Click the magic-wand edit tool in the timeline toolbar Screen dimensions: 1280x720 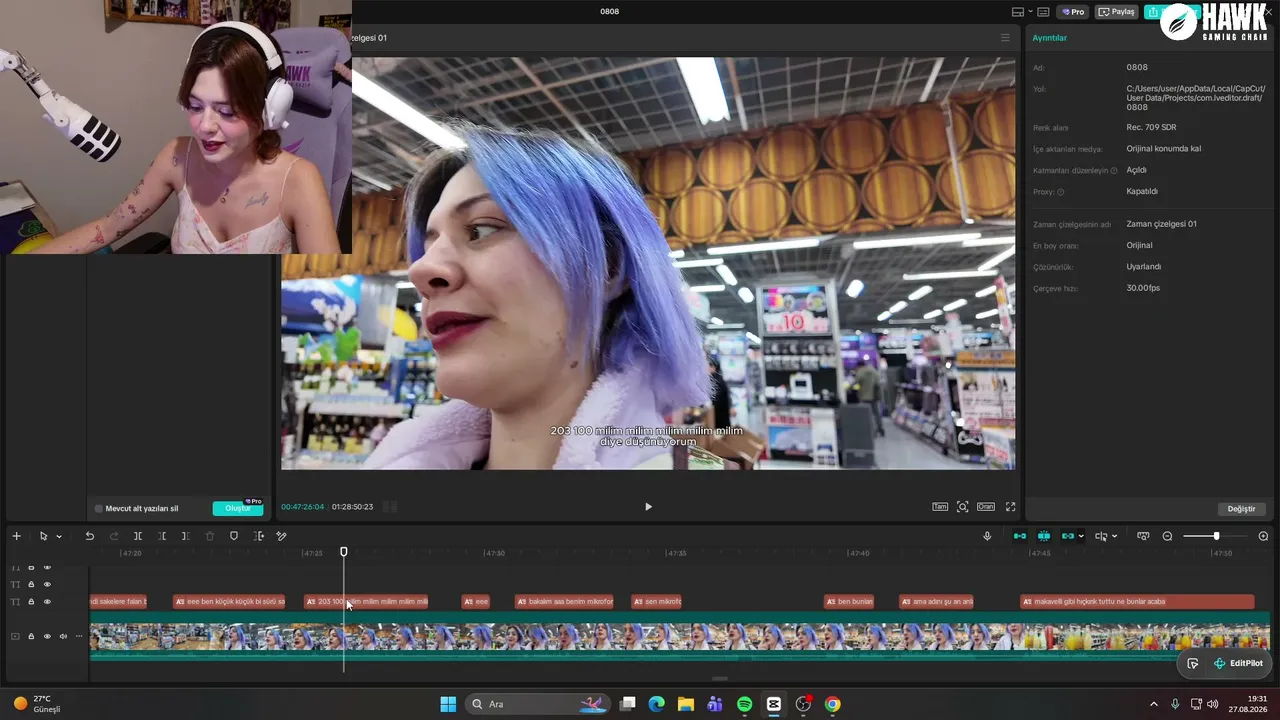pos(281,536)
